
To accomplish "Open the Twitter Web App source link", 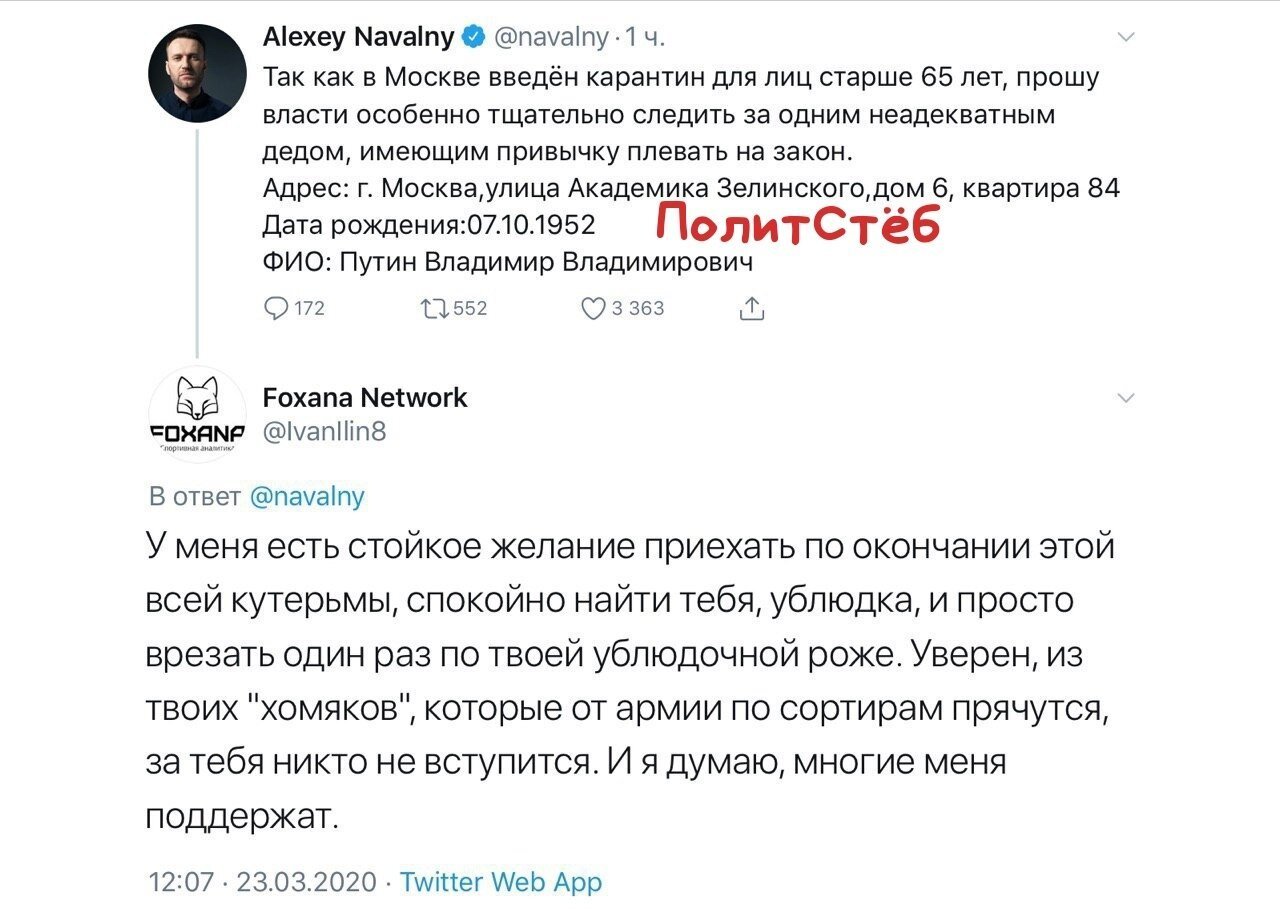I will [501, 882].
